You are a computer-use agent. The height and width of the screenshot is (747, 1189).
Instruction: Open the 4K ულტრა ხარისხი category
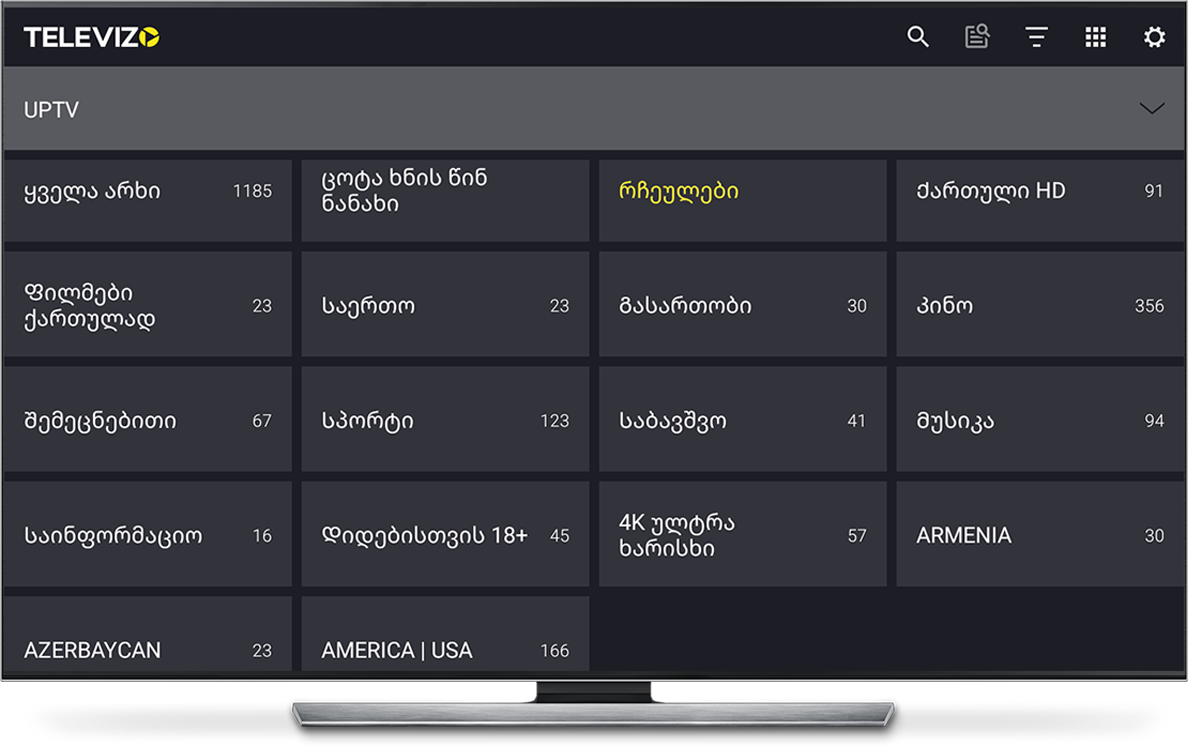742,535
